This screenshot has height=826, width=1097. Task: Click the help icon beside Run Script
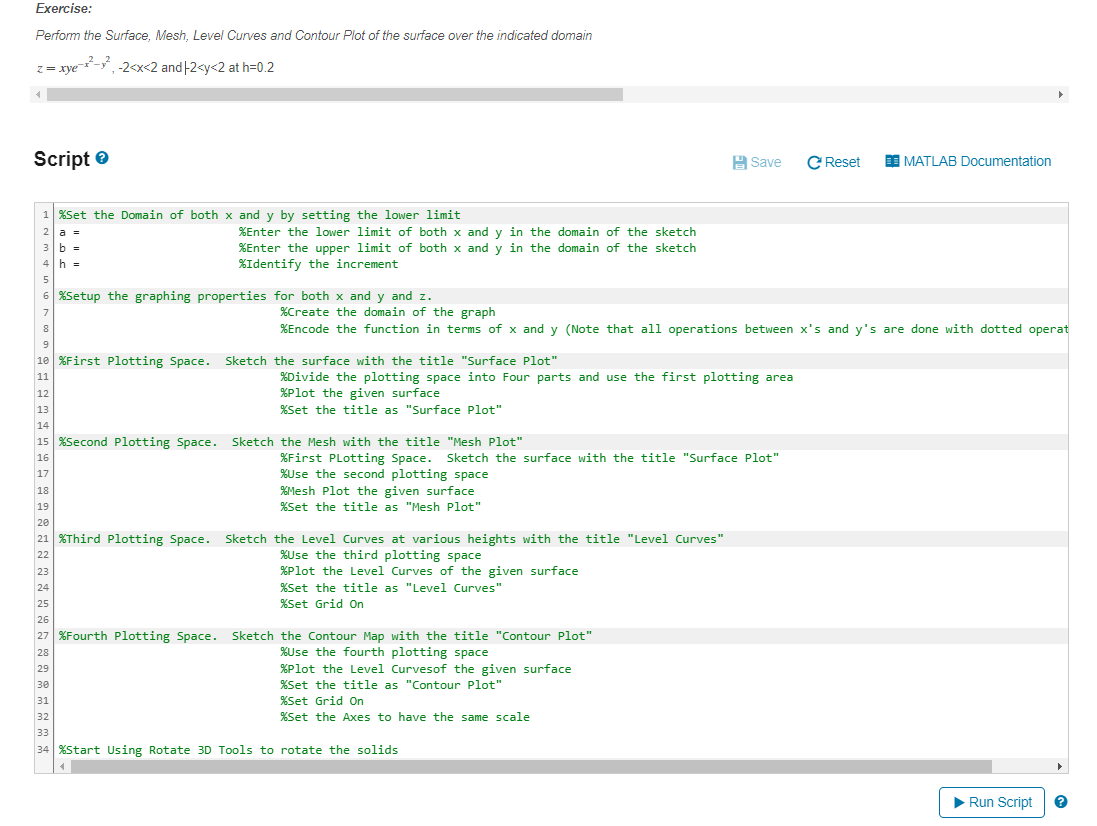tap(1061, 802)
